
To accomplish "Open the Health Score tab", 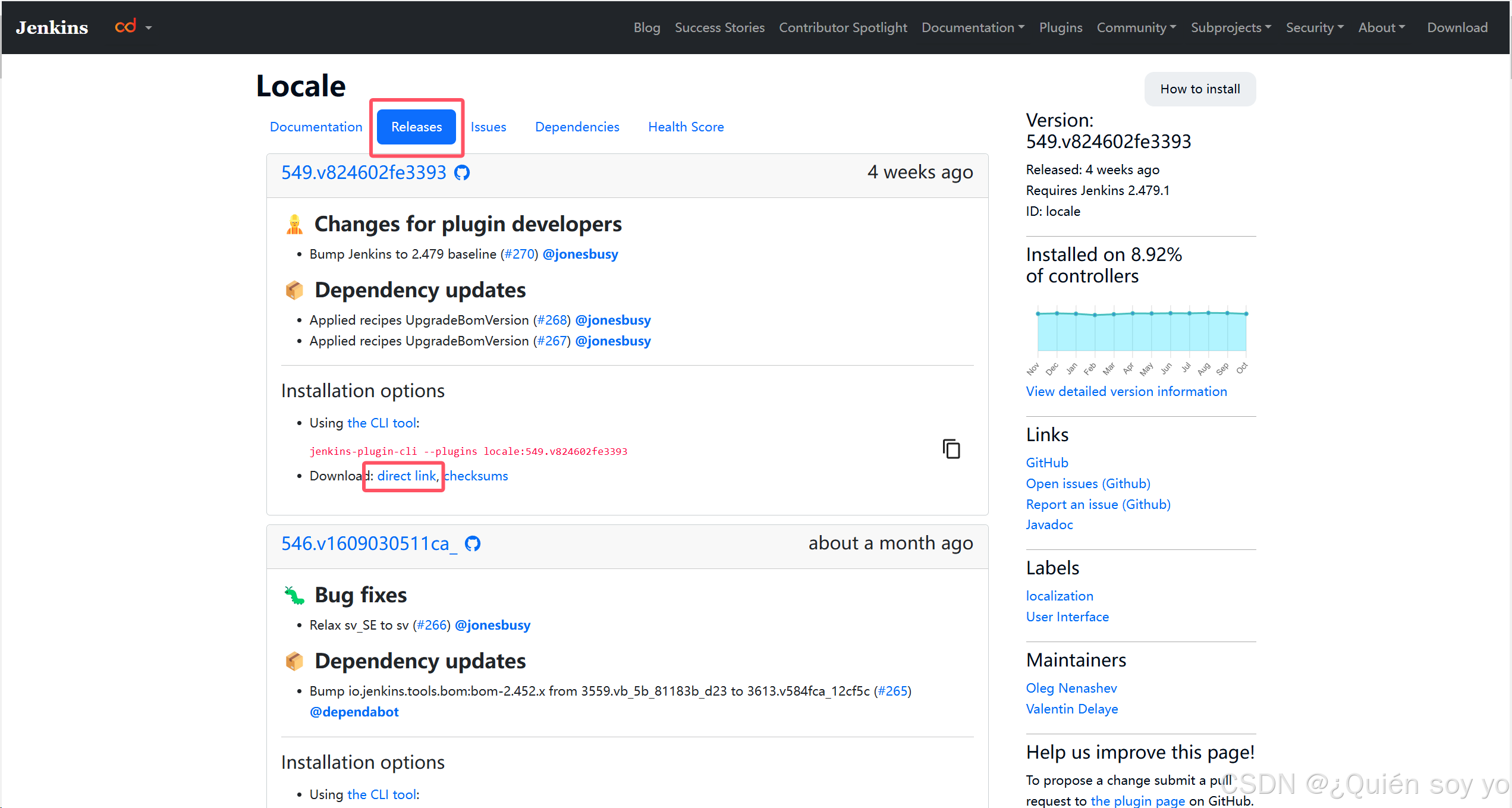I will point(686,127).
